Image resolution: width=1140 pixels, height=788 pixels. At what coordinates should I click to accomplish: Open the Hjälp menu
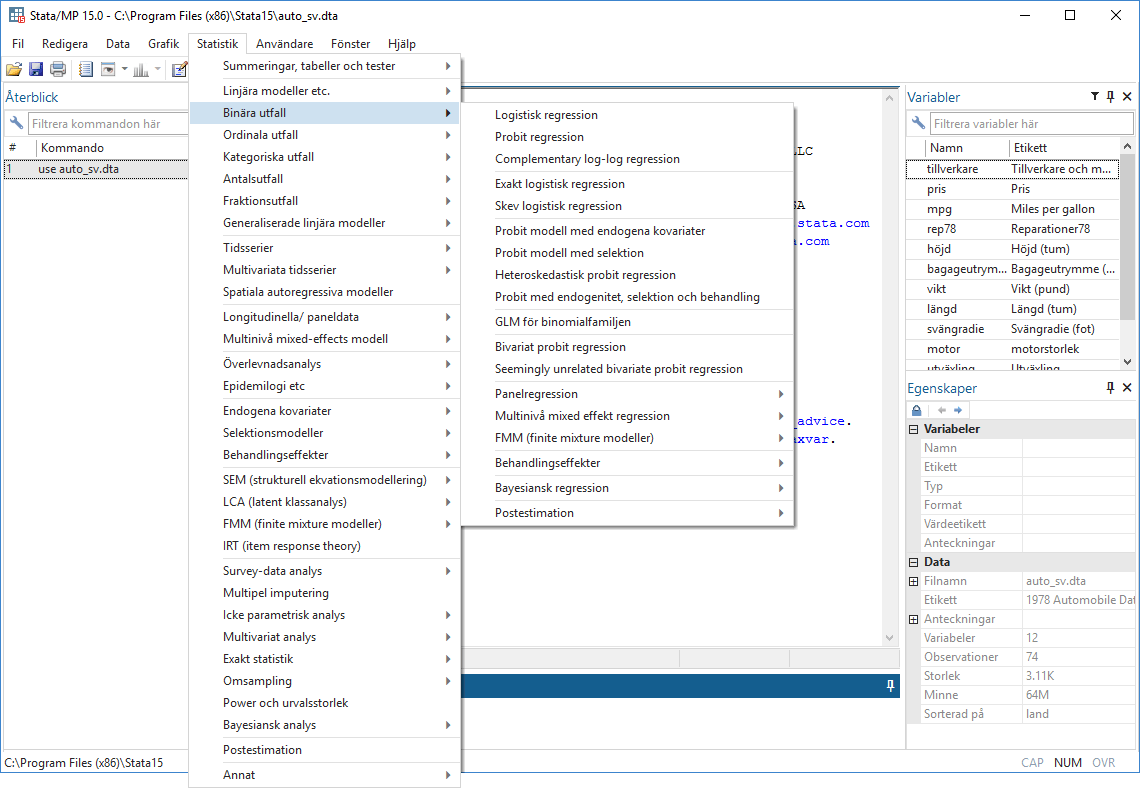click(x=402, y=44)
